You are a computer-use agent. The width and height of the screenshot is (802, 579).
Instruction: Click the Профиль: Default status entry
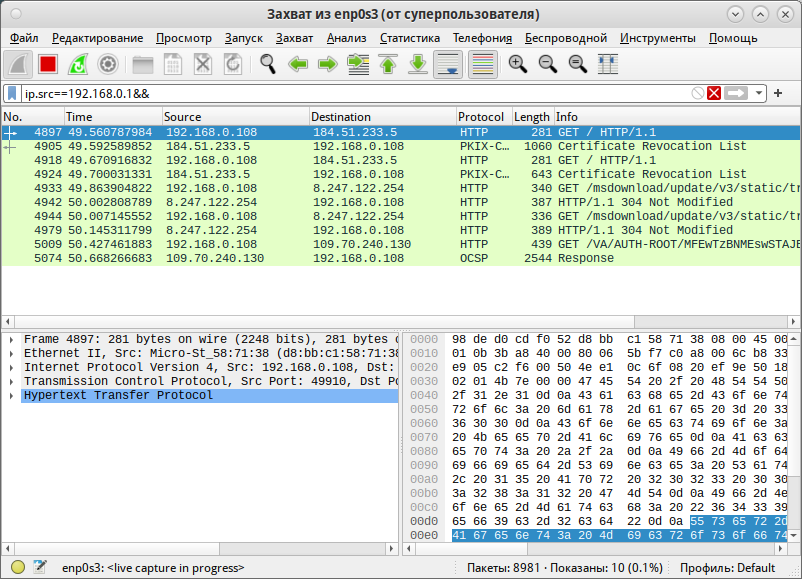[x=727, y=568]
